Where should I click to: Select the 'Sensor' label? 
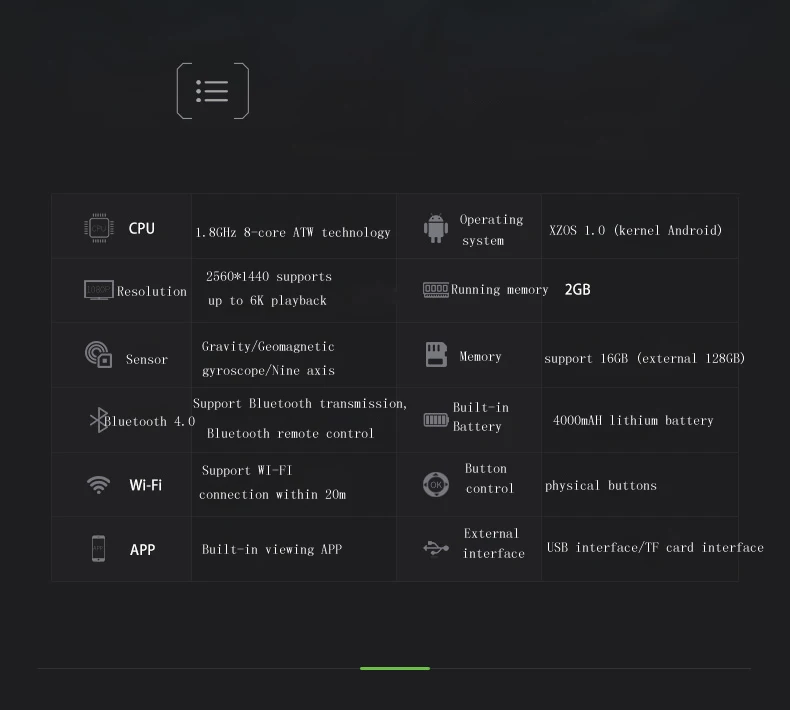pos(147,359)
